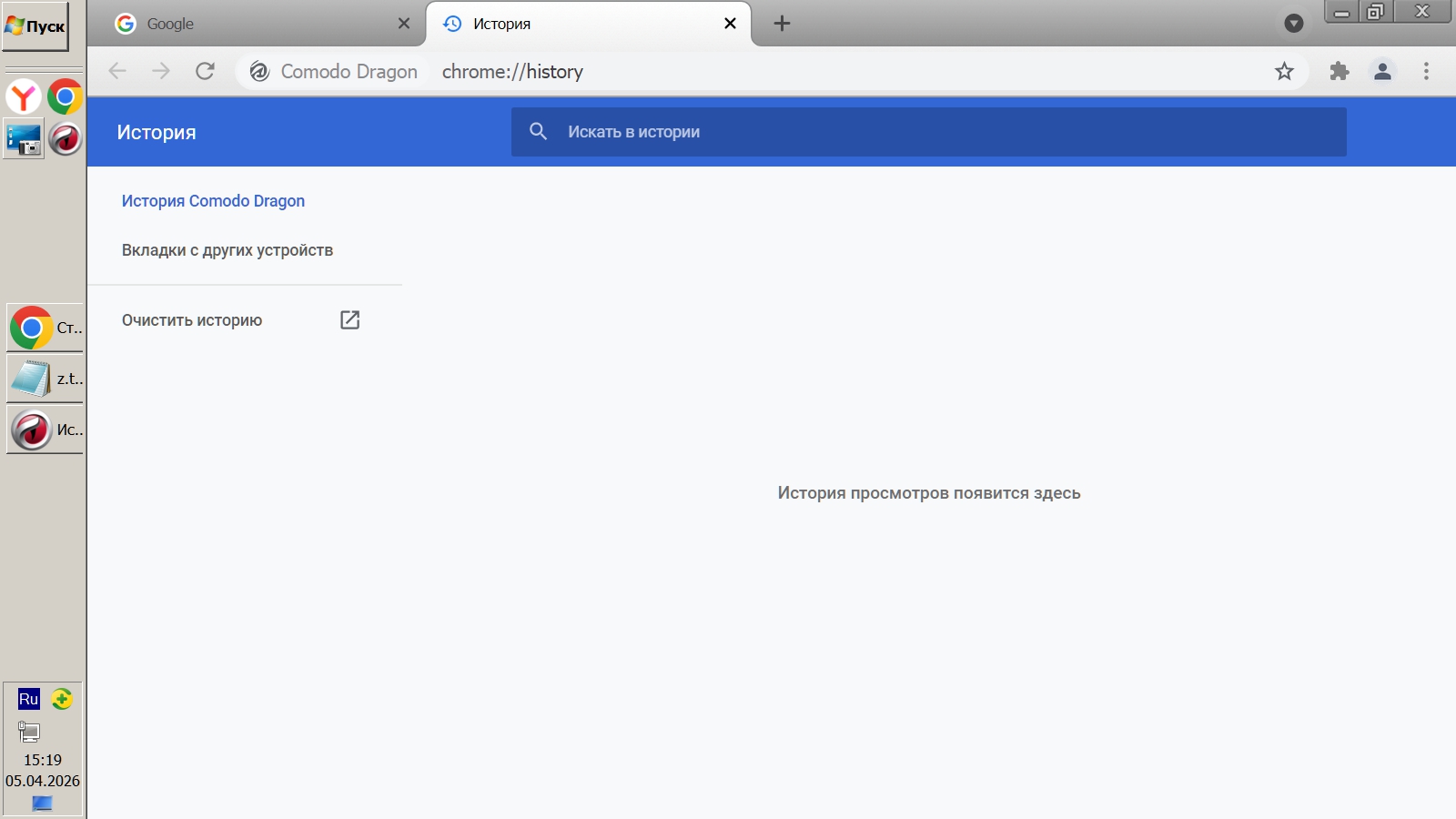Viewport: 1456px width, 819px height.
Task: Click the Comodo Dragon site info icon
Action: coord(259,71)
